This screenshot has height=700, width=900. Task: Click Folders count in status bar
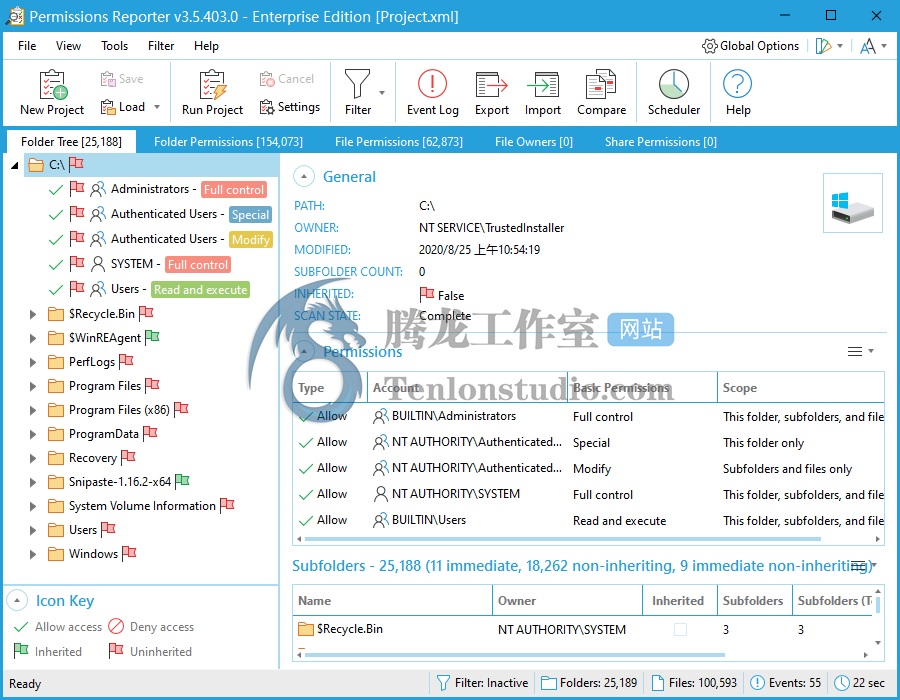(589, 683)
